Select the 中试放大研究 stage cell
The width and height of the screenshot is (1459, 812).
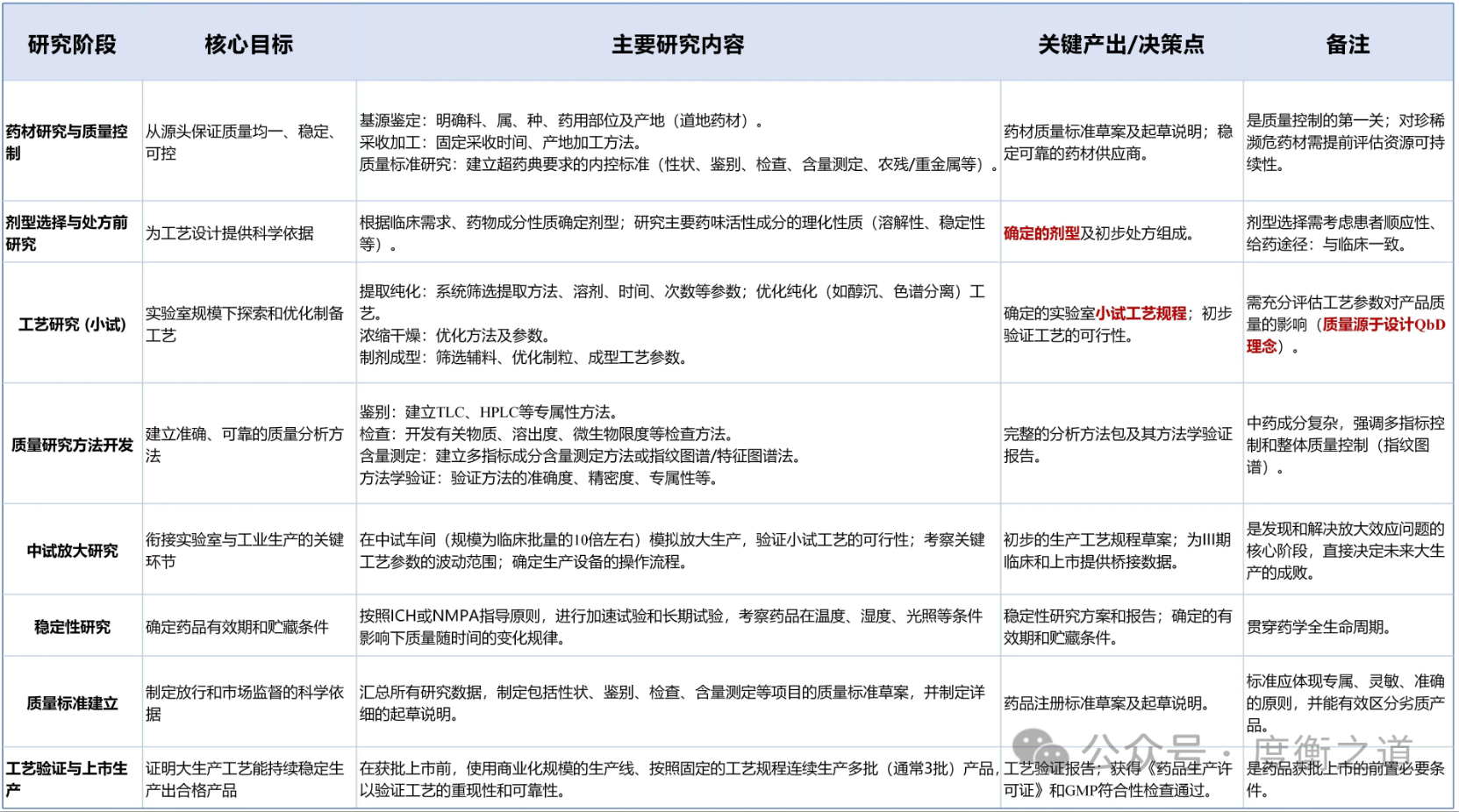click(72, 551)
